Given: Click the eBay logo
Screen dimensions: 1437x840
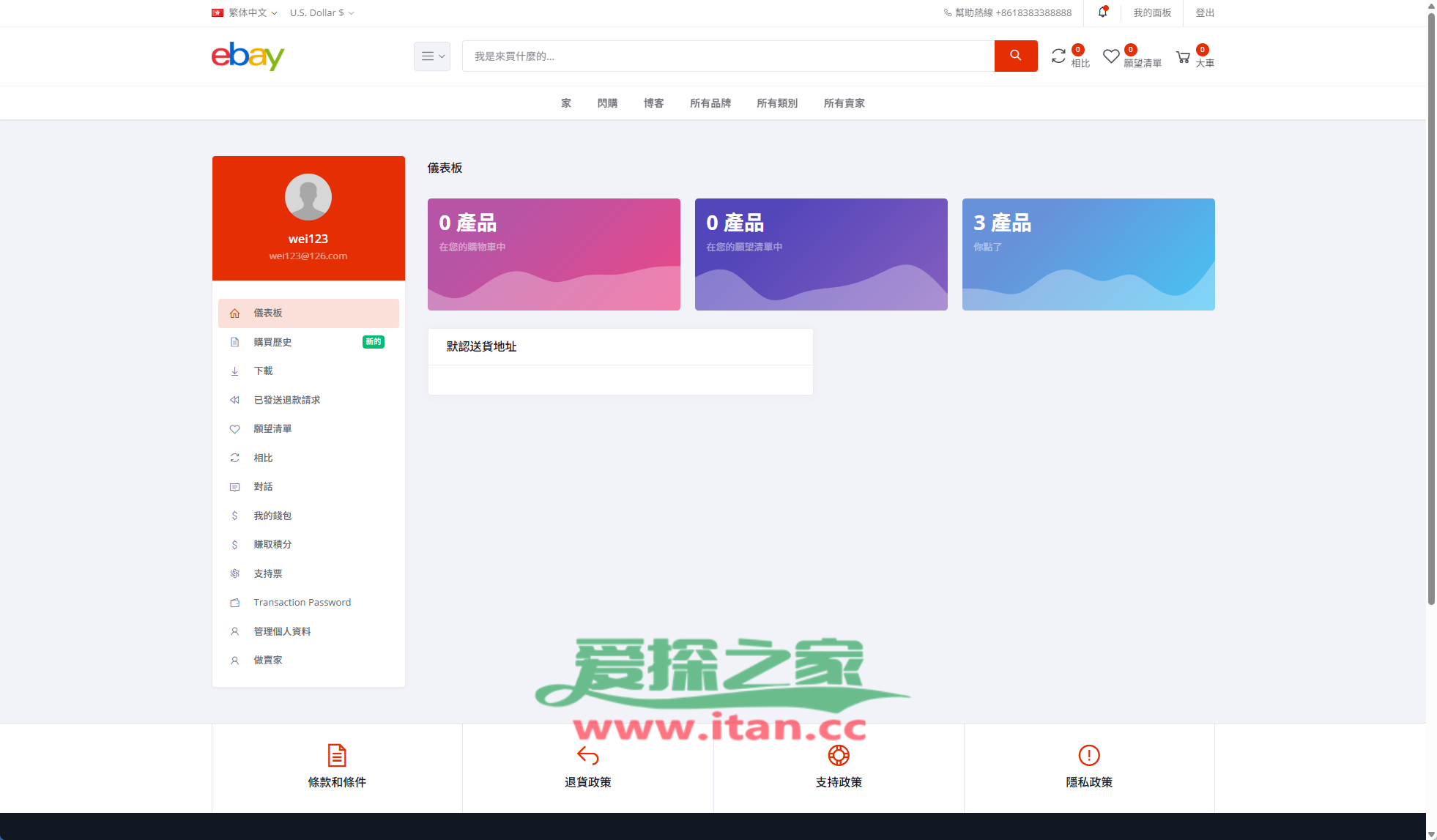Looking at the screenshot, I should click(248, 56).
